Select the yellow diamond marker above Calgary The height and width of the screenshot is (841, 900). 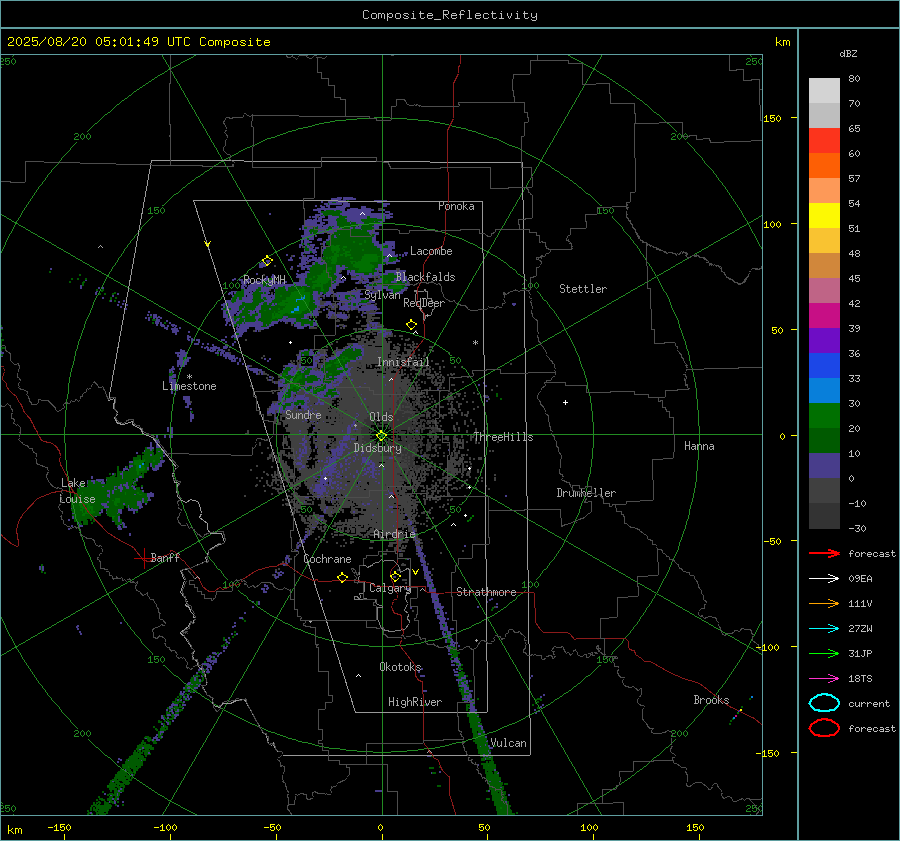pyautogui.click(x=395, y=576)
